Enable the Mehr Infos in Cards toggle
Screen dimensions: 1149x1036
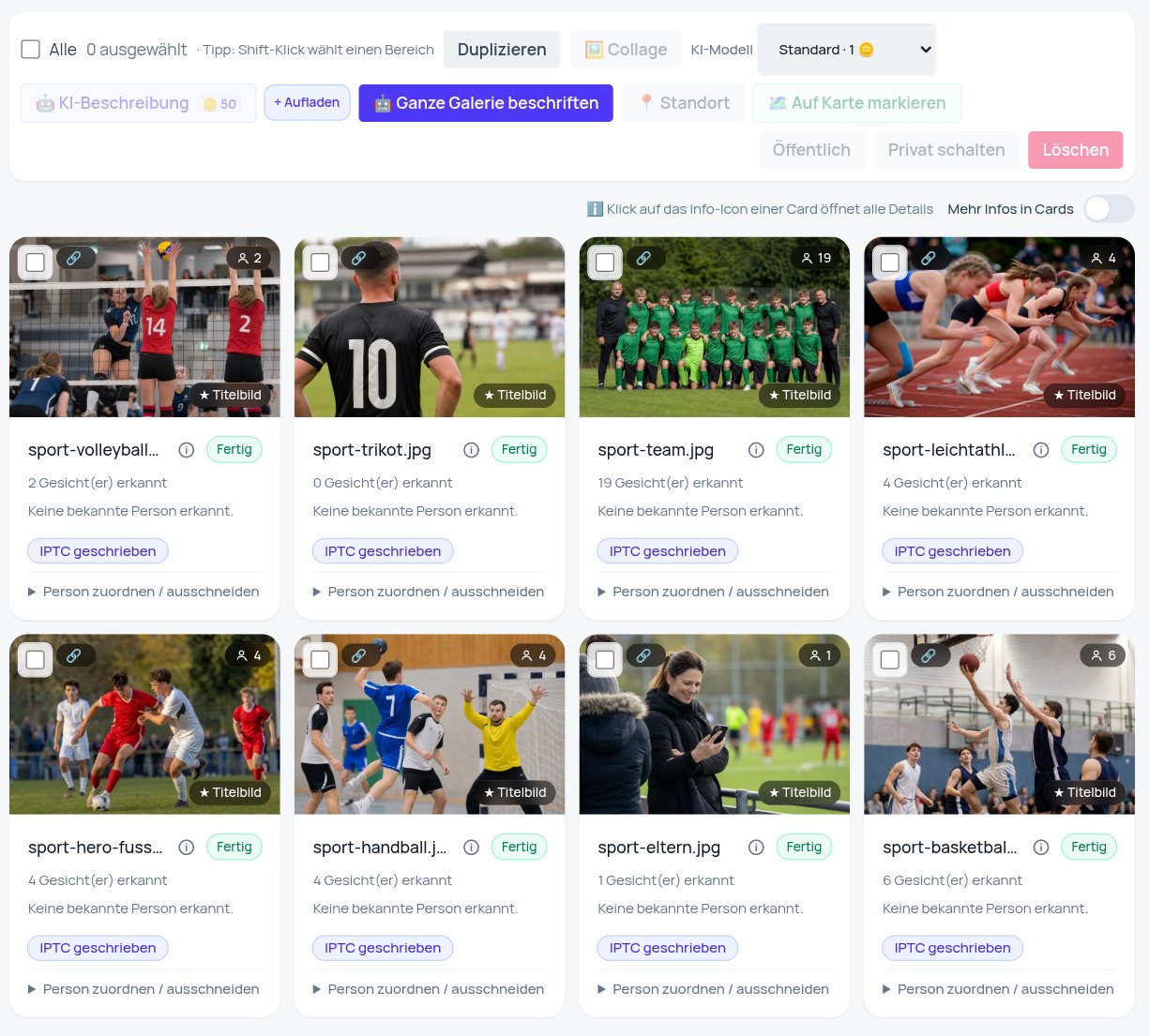point(1109,209)
